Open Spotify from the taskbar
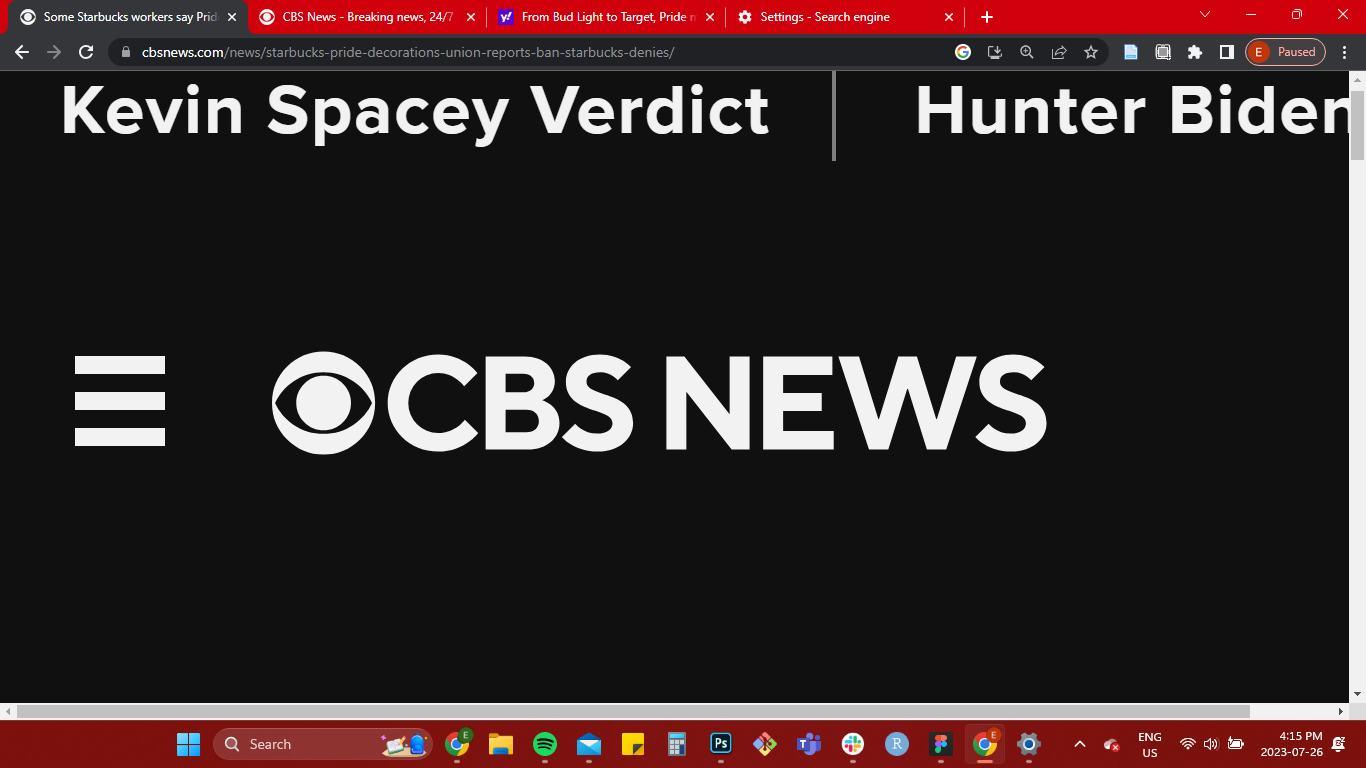Image resolution: width=1366 pixels, height=768 pixels. (545, 744)
